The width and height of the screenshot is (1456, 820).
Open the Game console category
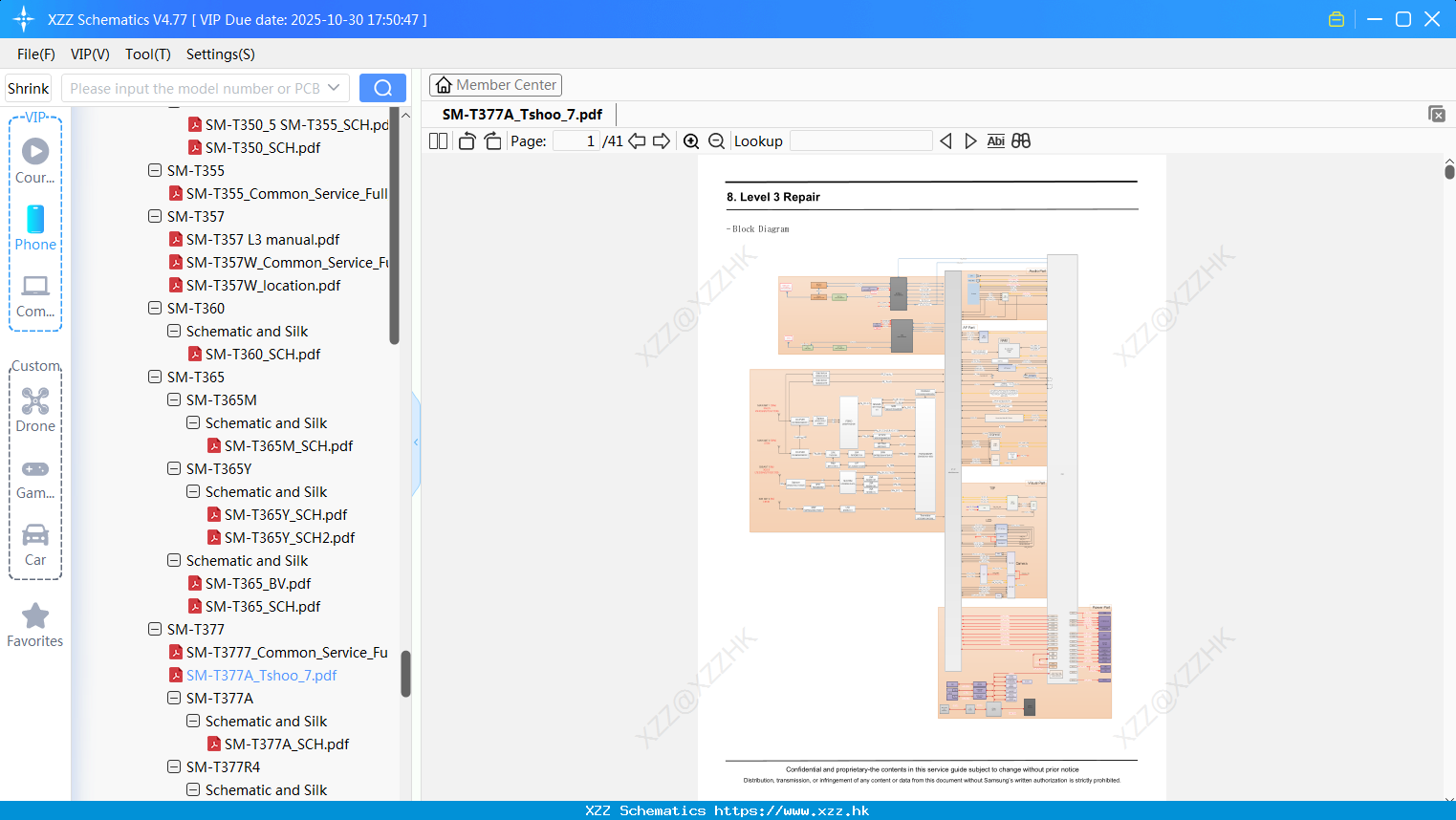[35, 479]
